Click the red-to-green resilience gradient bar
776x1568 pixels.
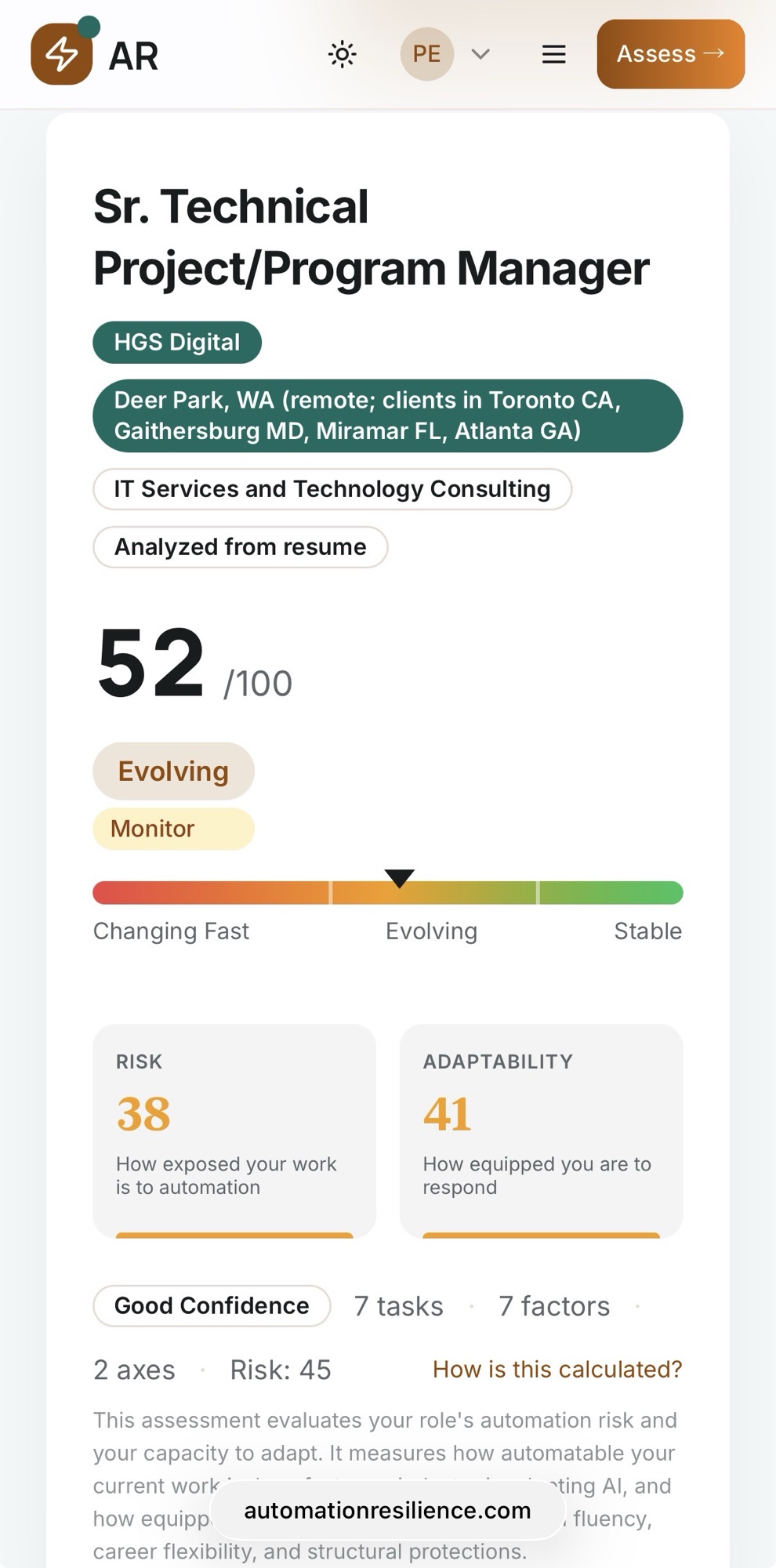pos(235,893)
